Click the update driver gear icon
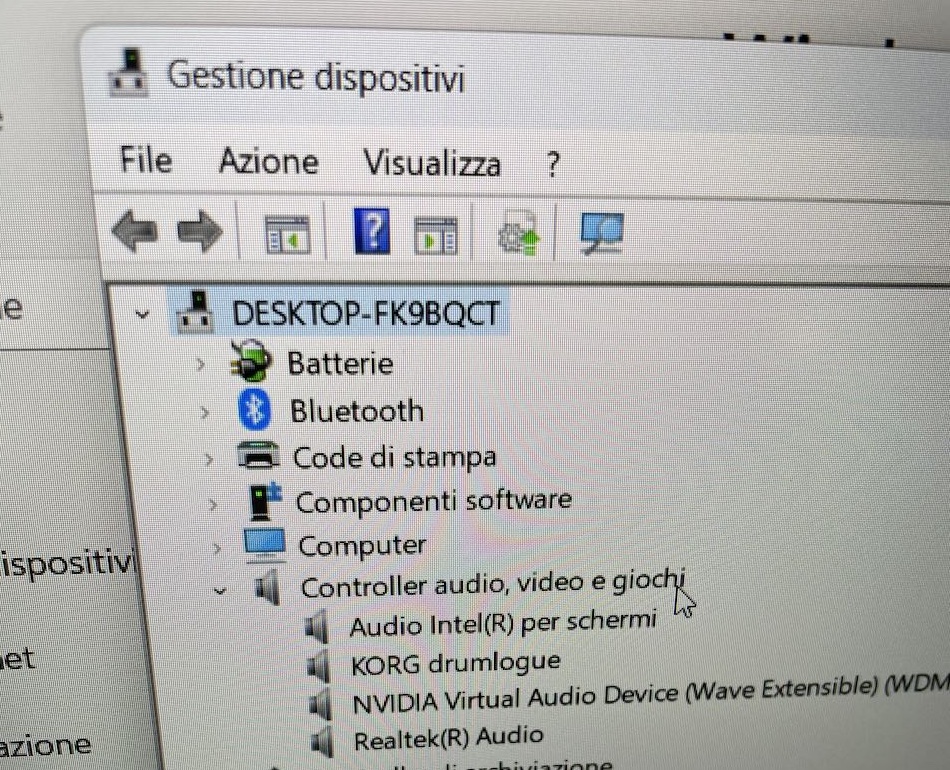The width and height of the screenshot is (950, 770). pyautogui.click(x=519, y=234)
